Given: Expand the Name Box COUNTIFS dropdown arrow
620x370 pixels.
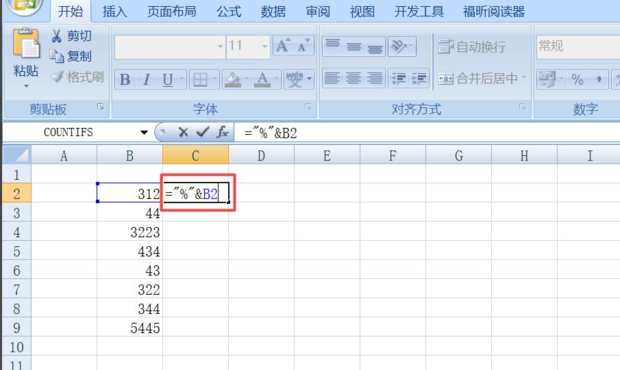Looking at the screenshot, I should pyautogui.click(x=144, y=132).
